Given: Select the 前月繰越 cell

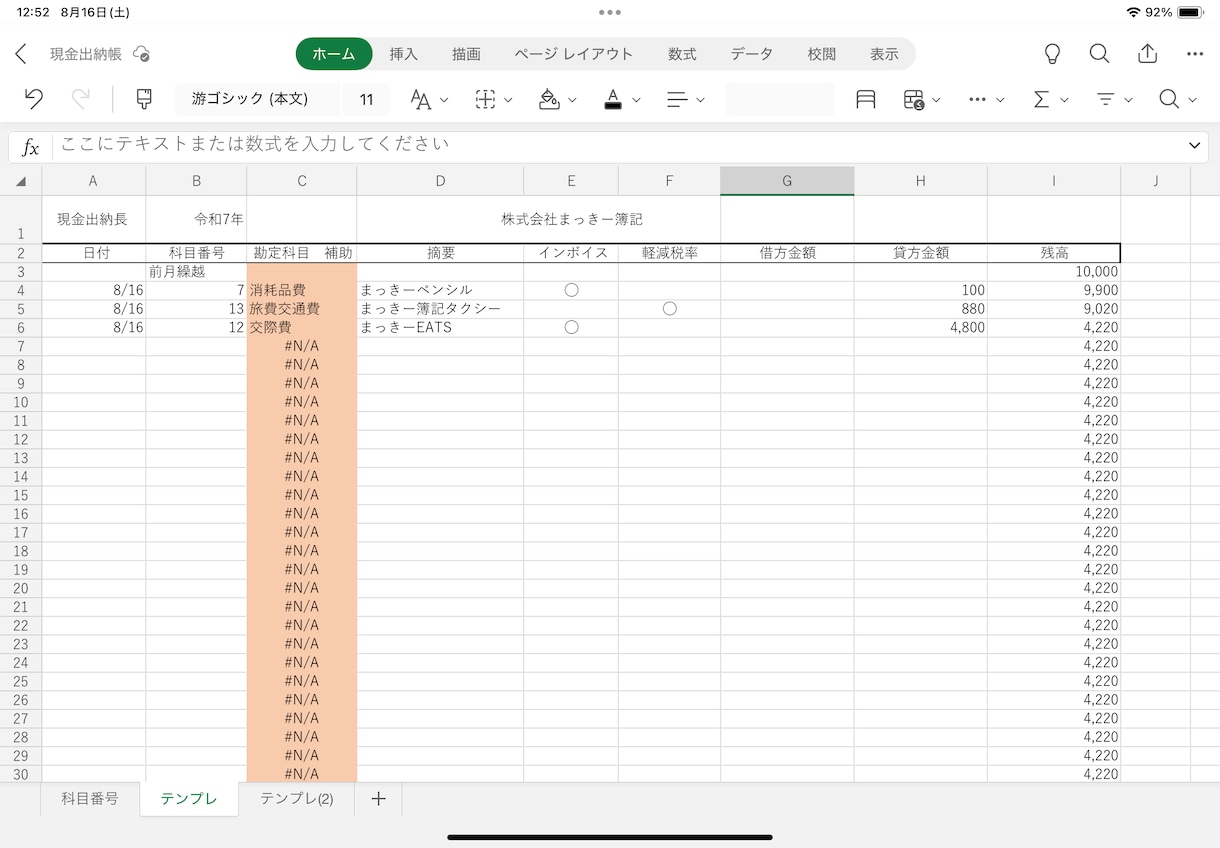Looking at the screenshot, I should pyautogui.click(x=196, y=271).
